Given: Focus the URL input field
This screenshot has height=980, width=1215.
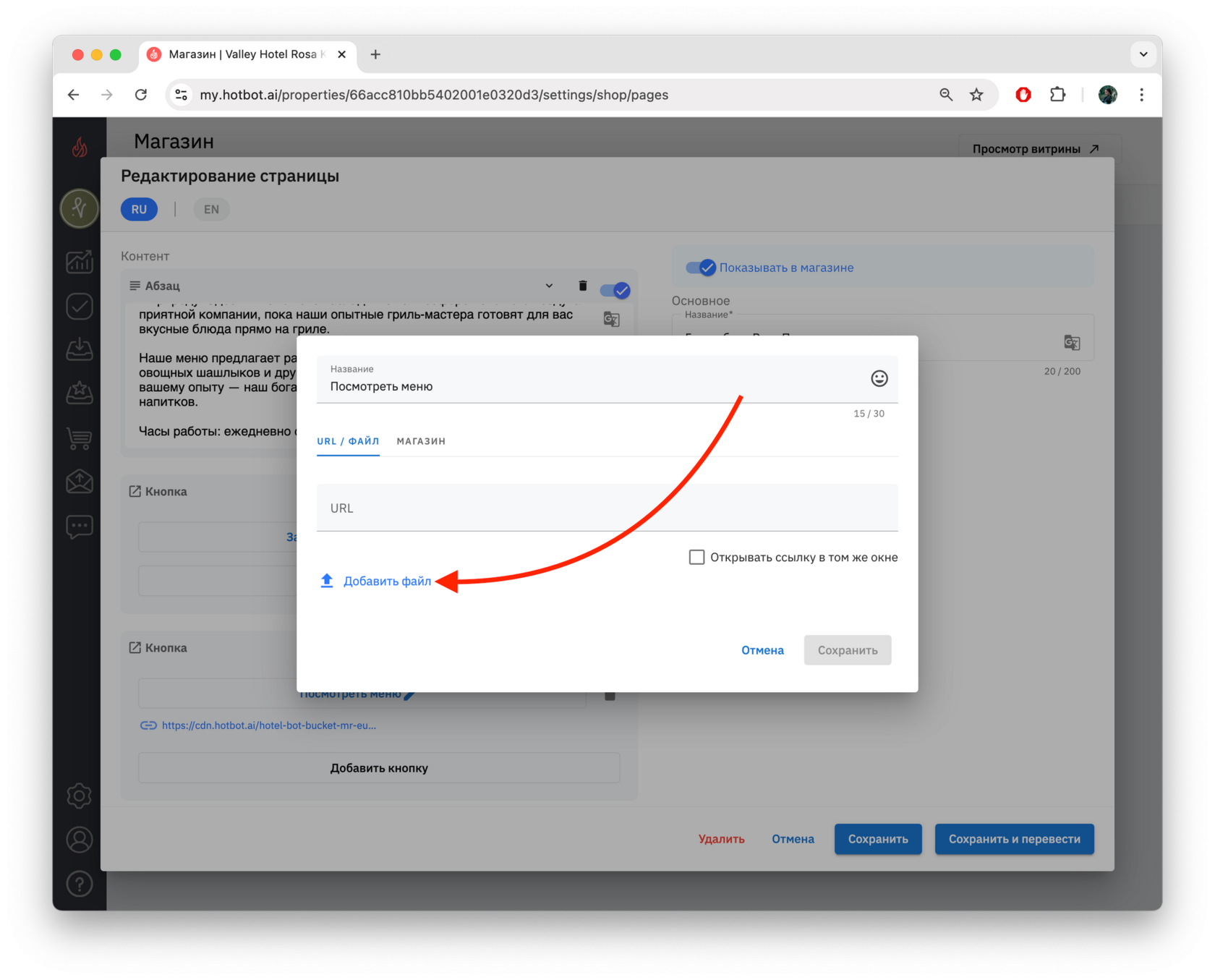Looking at the screenshot, I should pos(607,508).
